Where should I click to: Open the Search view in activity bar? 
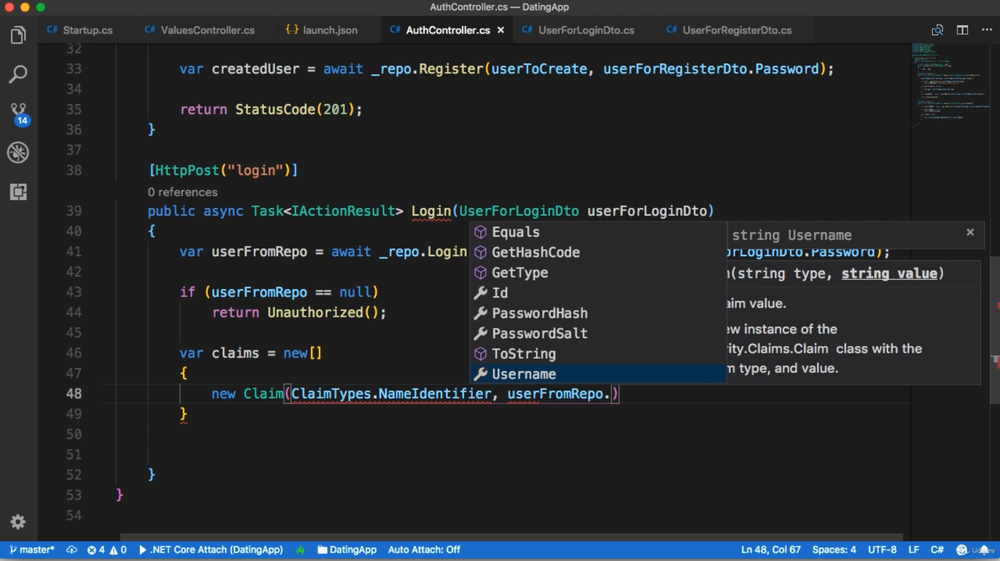(x=18, y=74)
